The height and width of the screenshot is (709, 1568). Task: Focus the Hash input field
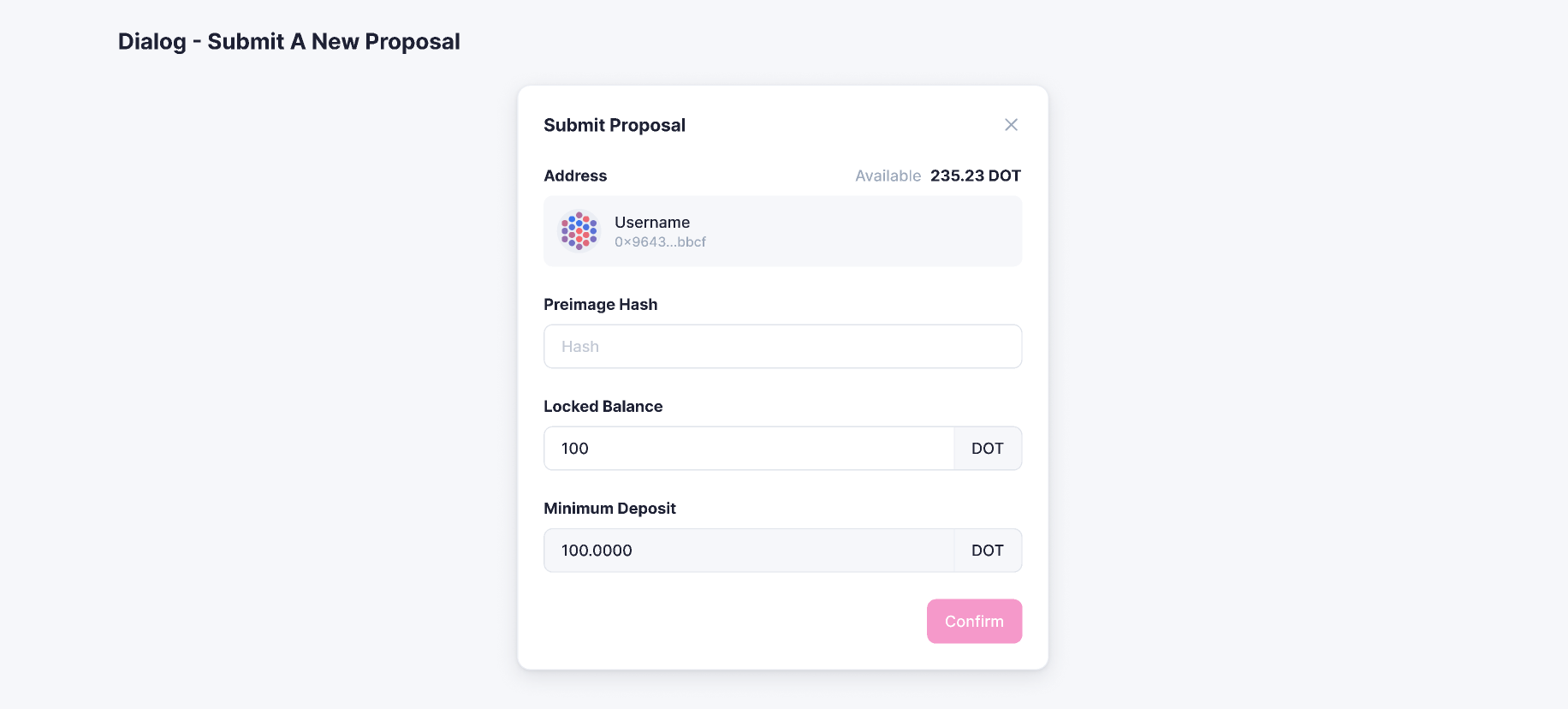pyautogui.click(x=781, y=346)
